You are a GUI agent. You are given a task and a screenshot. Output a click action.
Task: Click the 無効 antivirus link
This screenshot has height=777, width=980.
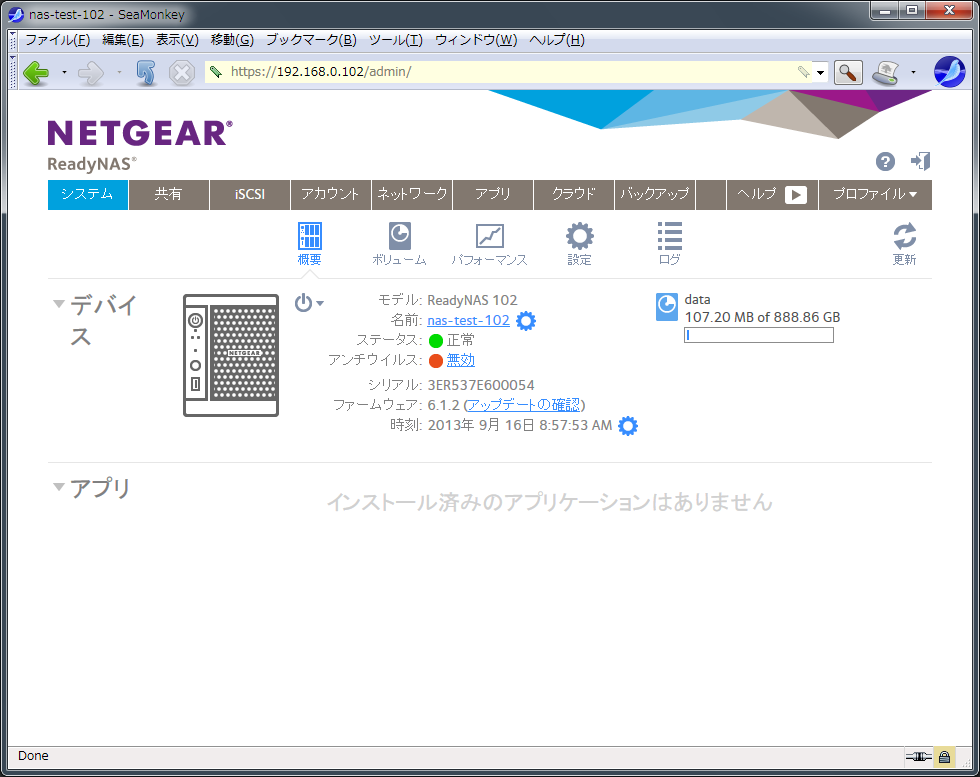461,360
